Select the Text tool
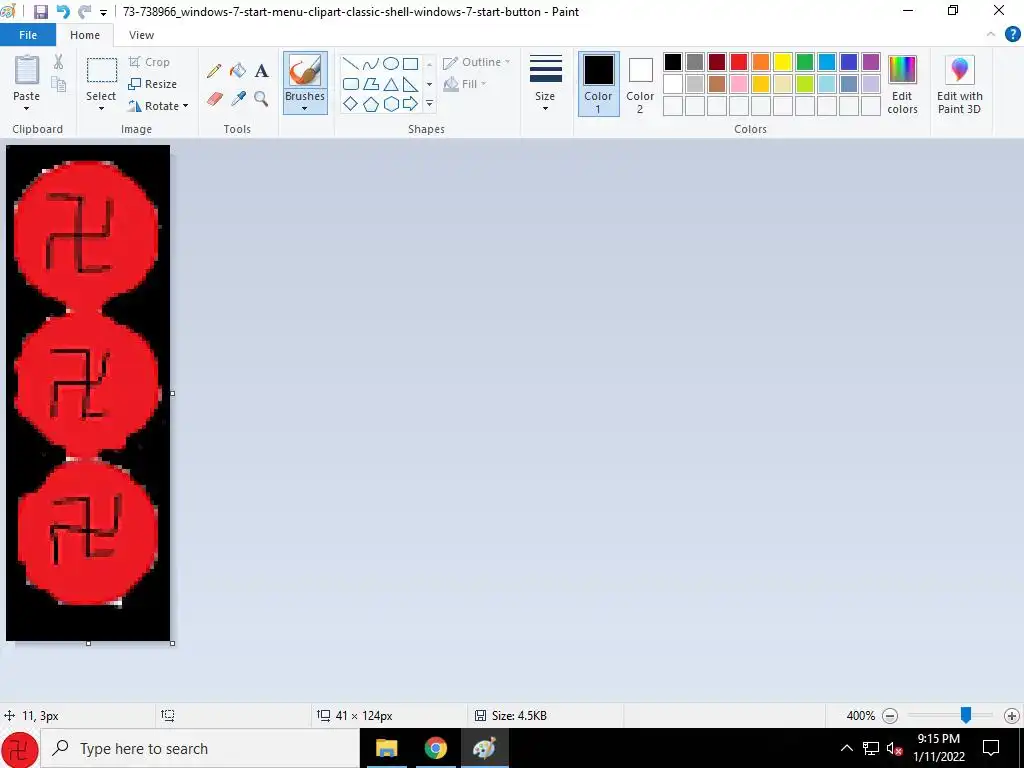The image size is (1024, 768). click(x=261, y=71)
